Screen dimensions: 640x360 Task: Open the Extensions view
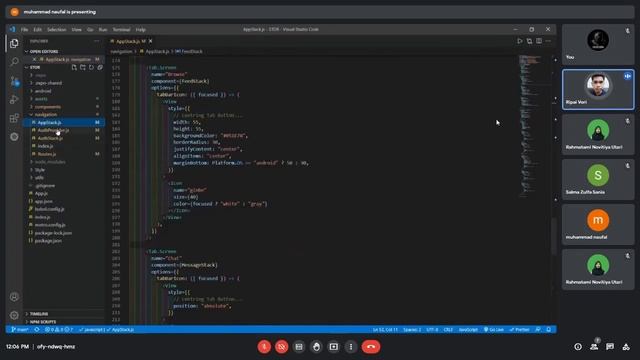pyautogui.click(x=14, y=118)
